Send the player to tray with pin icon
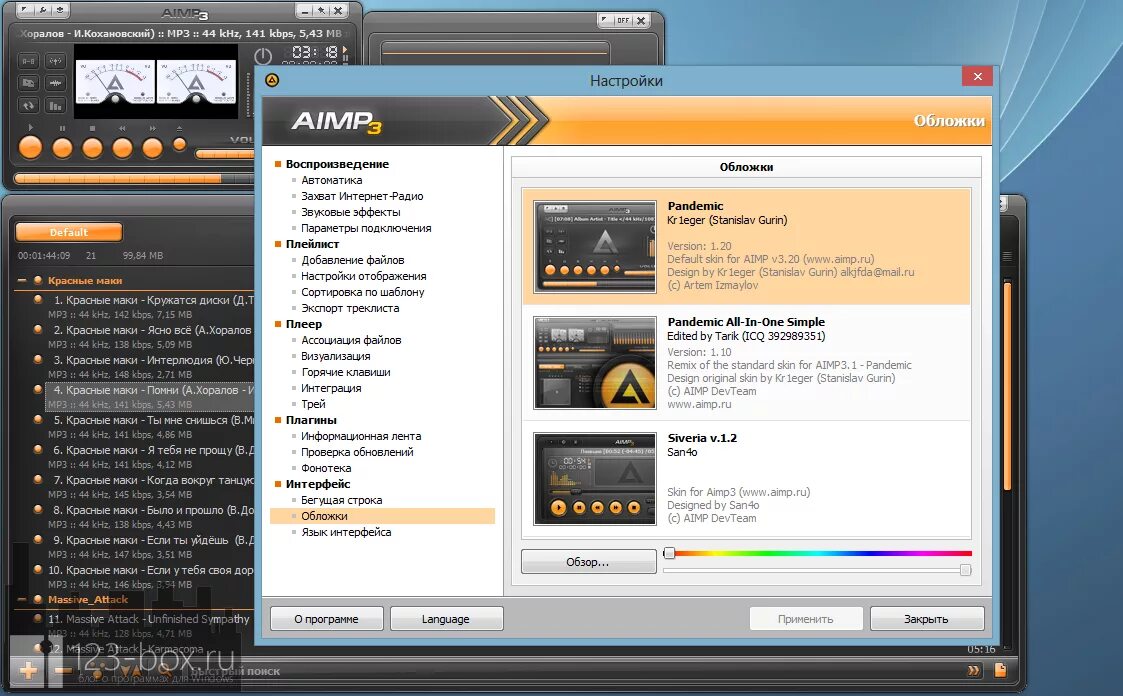The height and width of the screenshot is (696, 1123). tap(322, 11)
